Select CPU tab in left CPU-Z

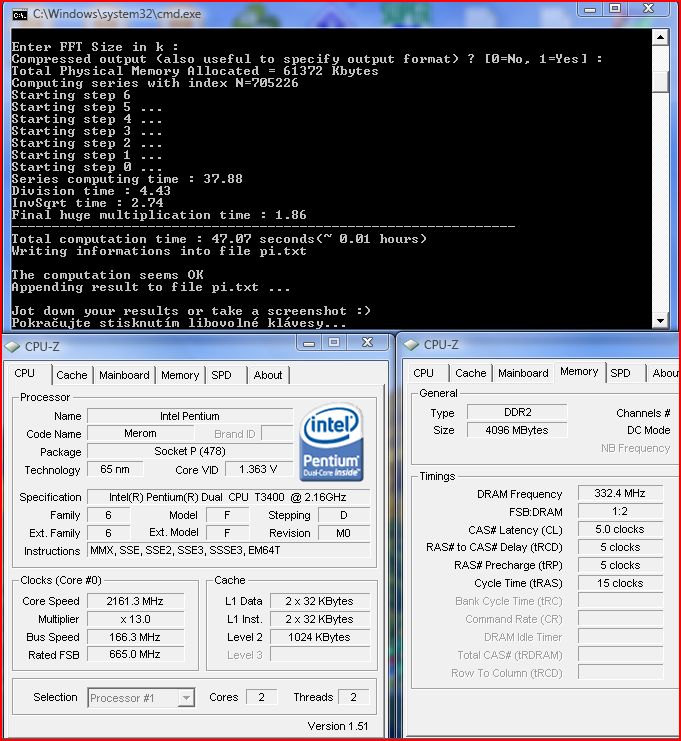coord(27,373)
